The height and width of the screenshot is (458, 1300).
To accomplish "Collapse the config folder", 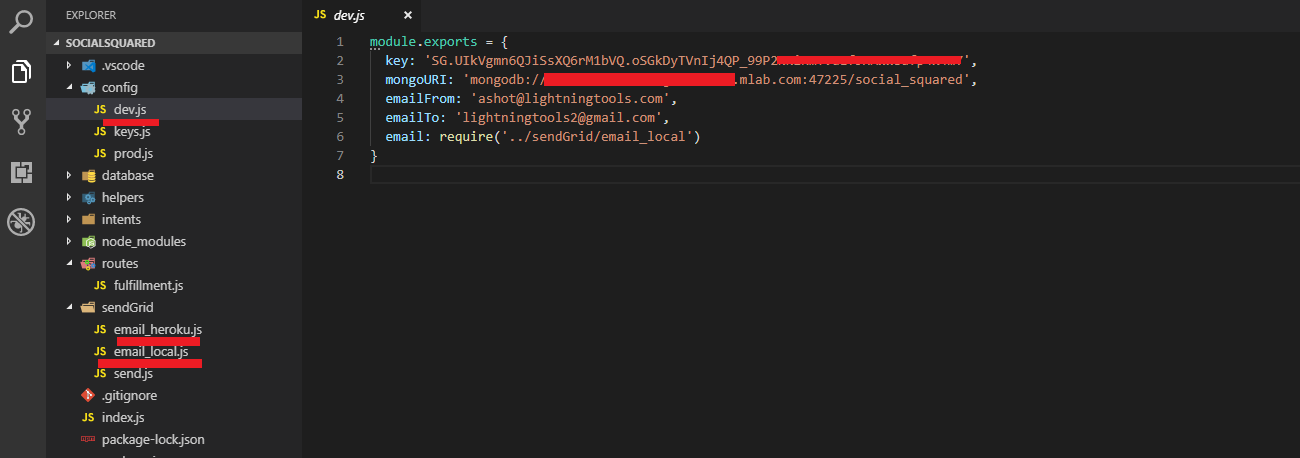I will pyautogui.click(x=69, y=87).
